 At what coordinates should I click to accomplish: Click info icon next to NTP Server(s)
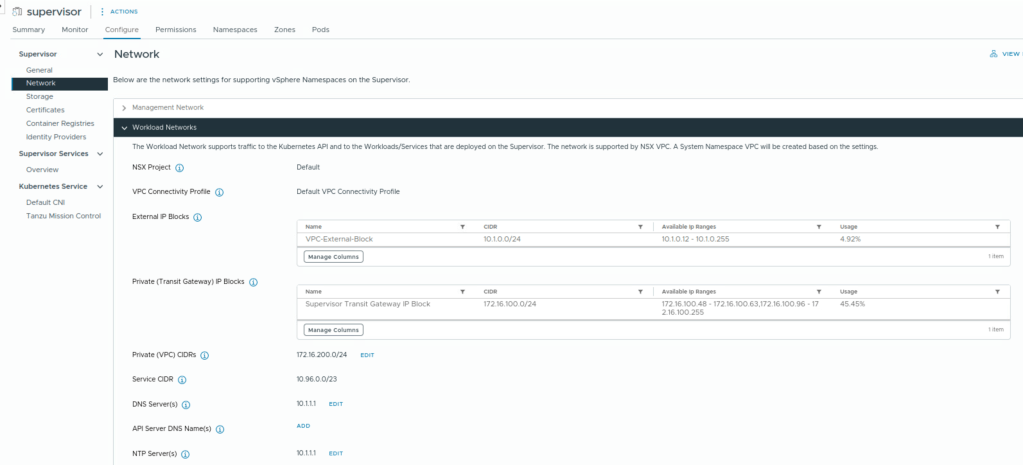(x=186, y=454)
